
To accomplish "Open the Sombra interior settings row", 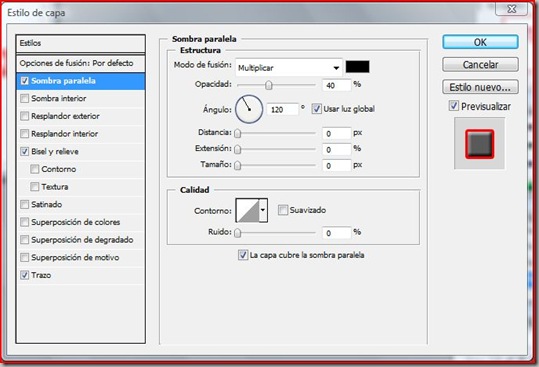I will pos(80,99).
